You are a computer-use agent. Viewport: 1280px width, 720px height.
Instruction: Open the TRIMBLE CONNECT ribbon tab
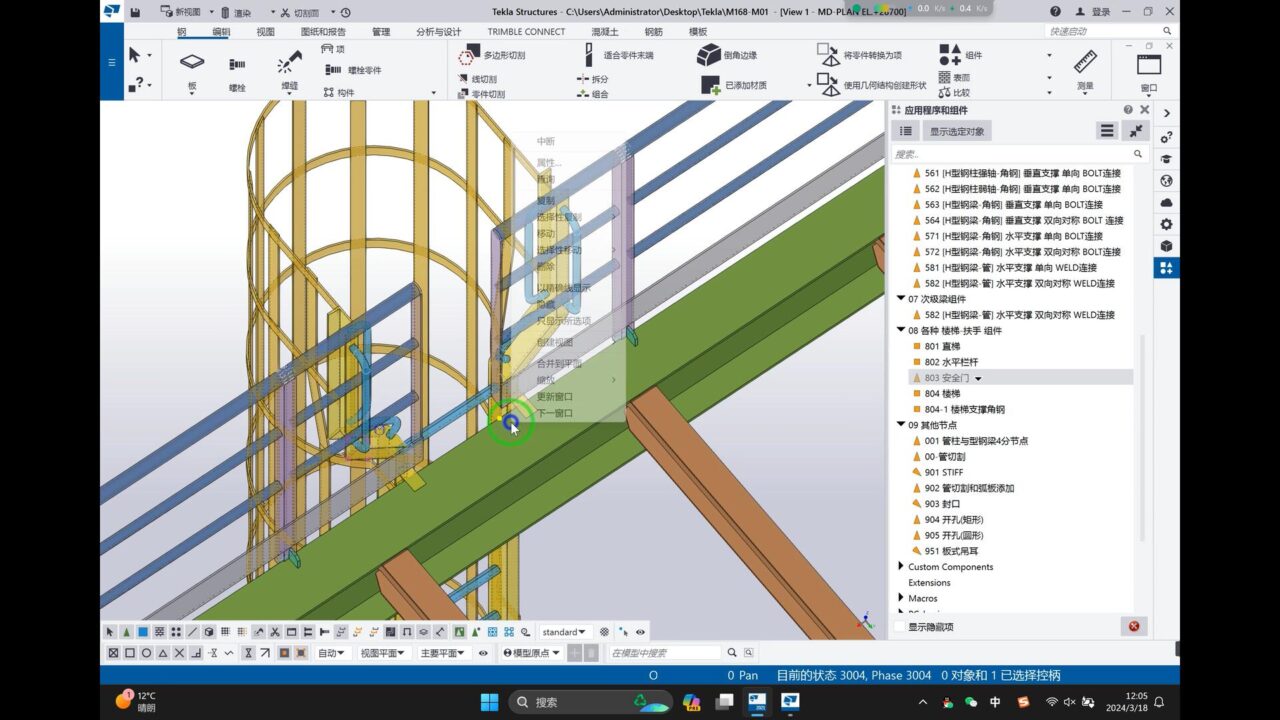click(x=526, y=31)
